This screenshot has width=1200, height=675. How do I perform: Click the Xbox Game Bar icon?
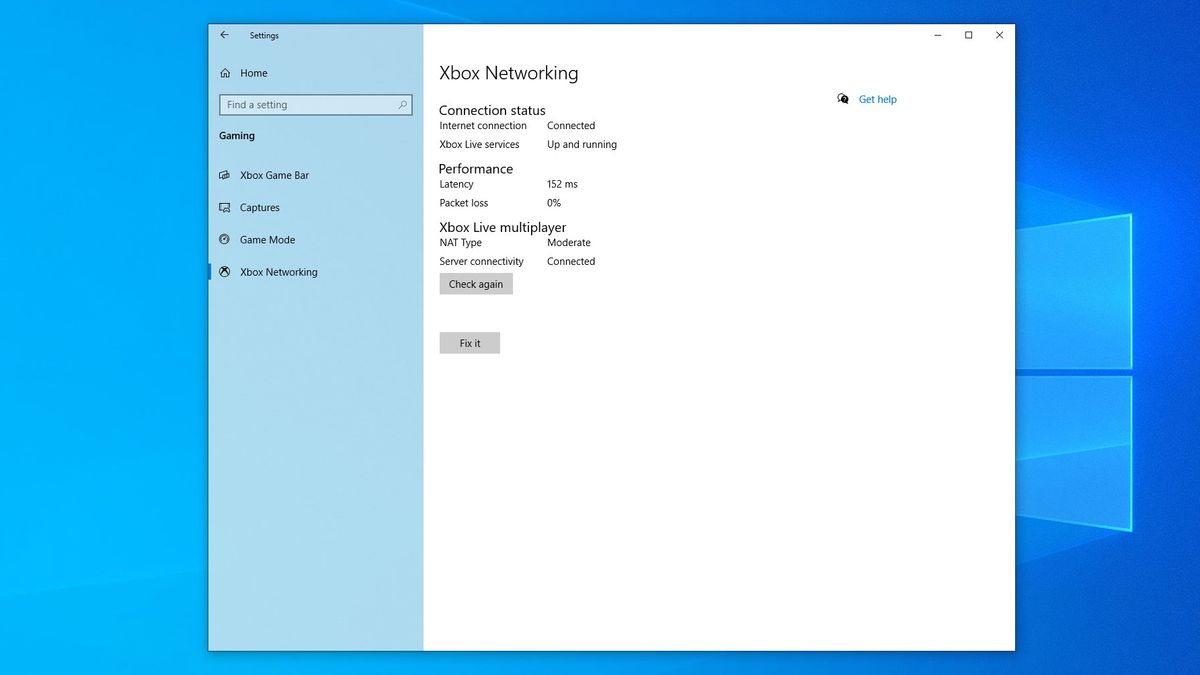(225, 175)
